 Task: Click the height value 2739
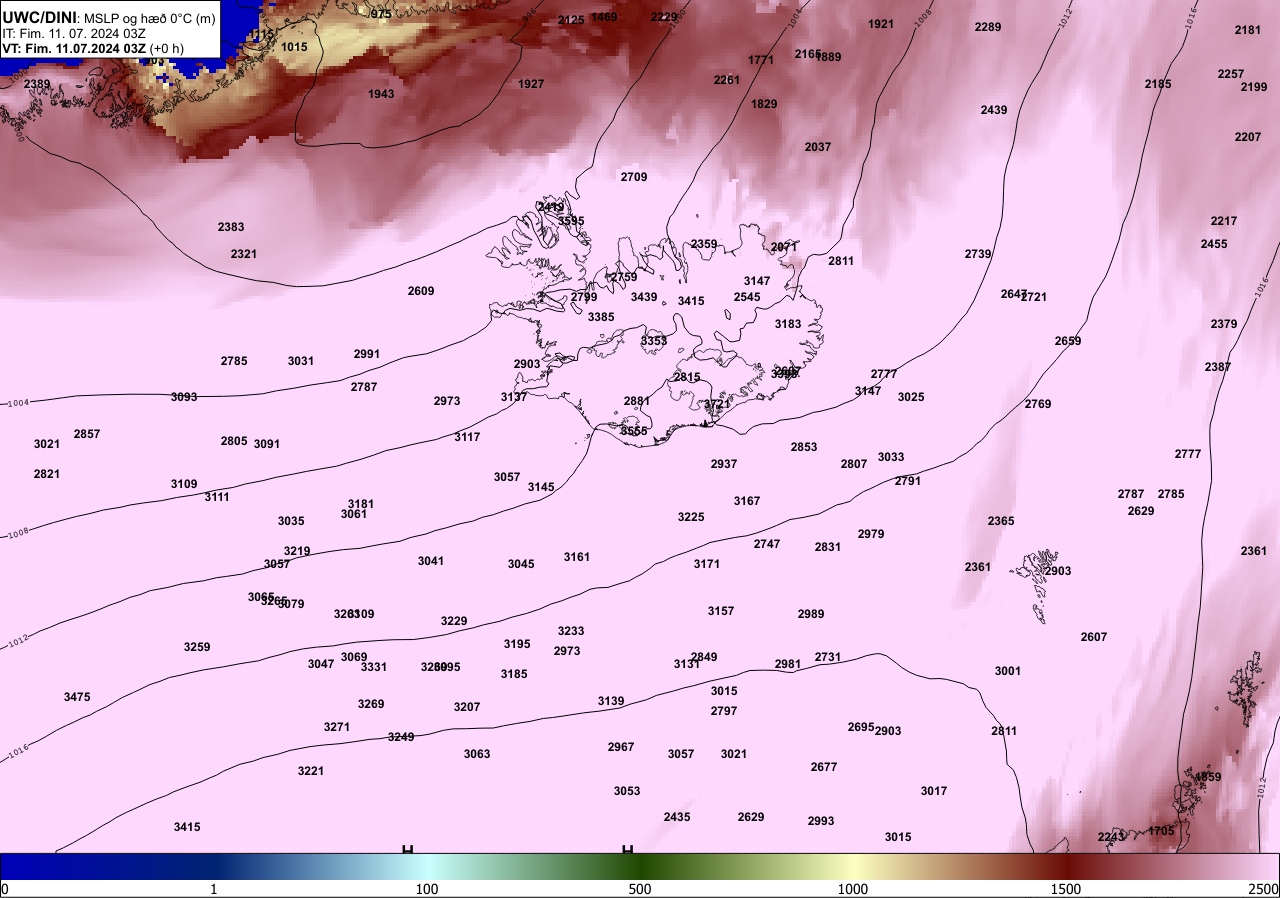coord(978,254)
